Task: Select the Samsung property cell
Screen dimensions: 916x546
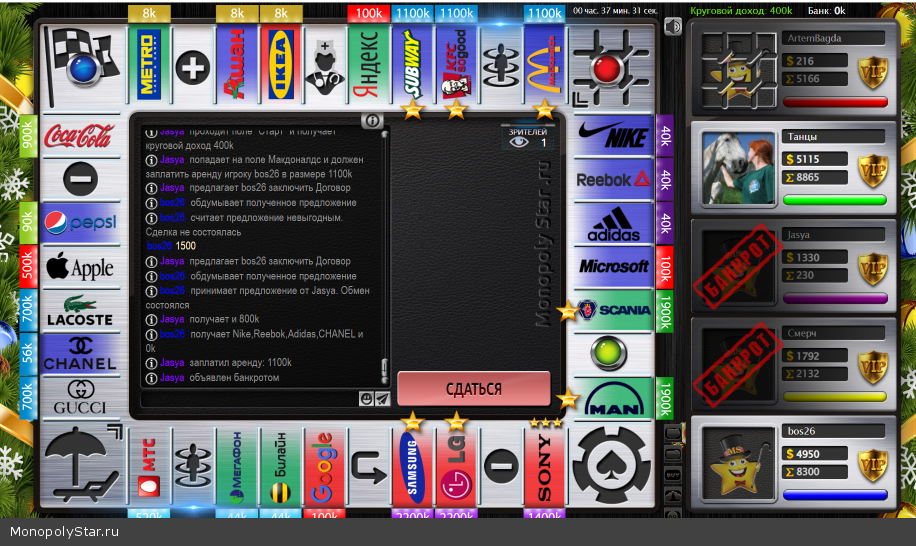Action: (412, 466)
